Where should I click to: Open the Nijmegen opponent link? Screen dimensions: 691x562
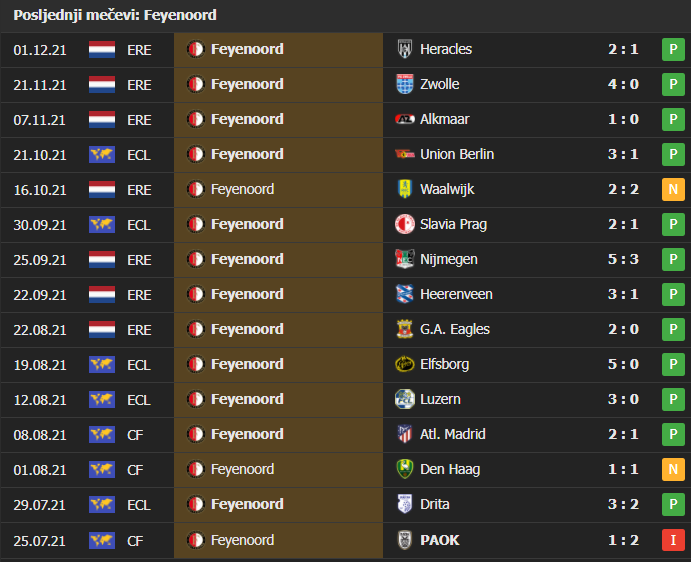[449, 259]
